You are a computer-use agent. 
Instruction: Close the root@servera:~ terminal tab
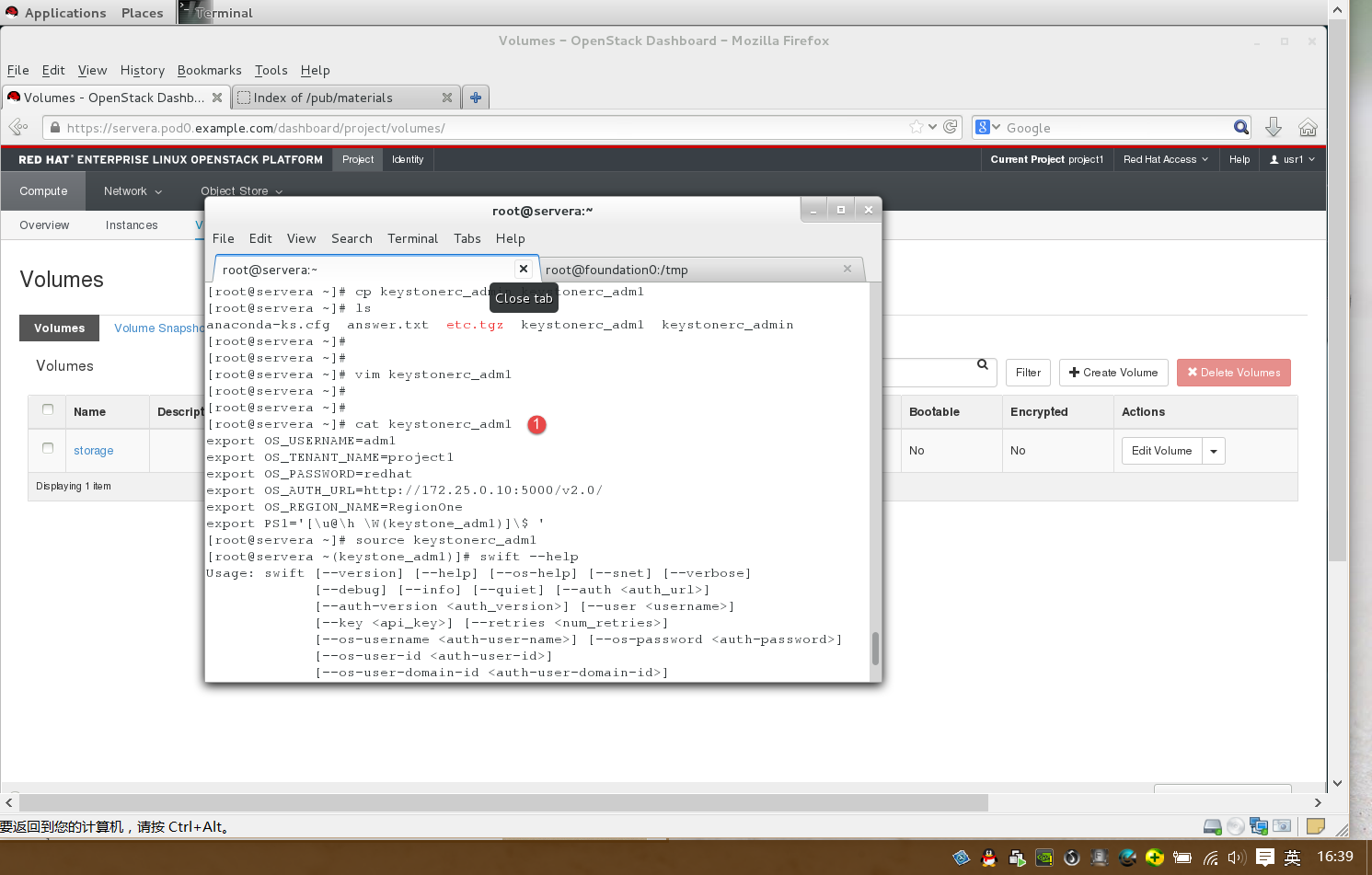(x=524, y=269)
